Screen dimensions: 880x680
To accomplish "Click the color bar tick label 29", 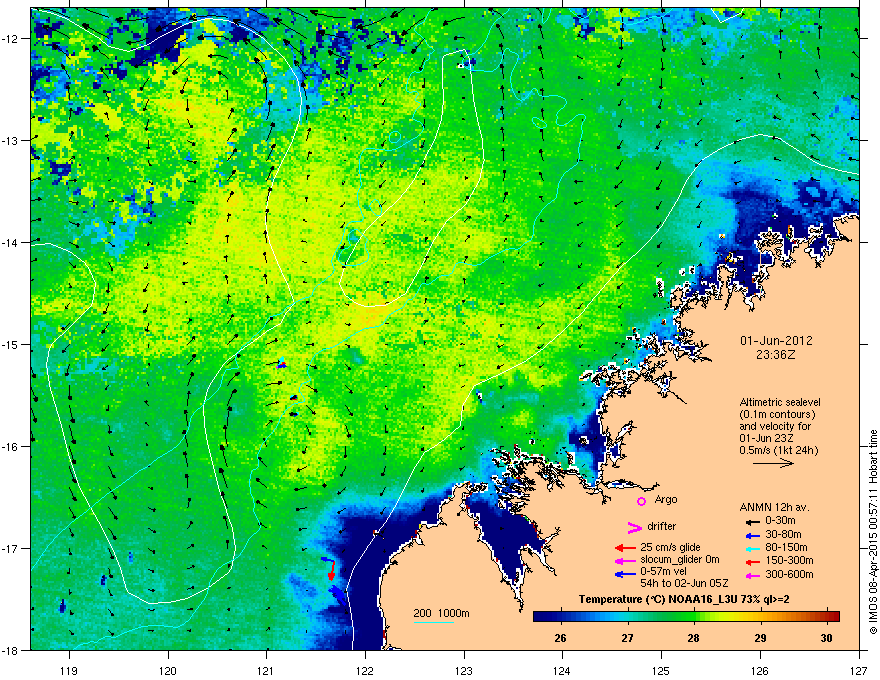I will pyautogui.click(x=760, y=638).
